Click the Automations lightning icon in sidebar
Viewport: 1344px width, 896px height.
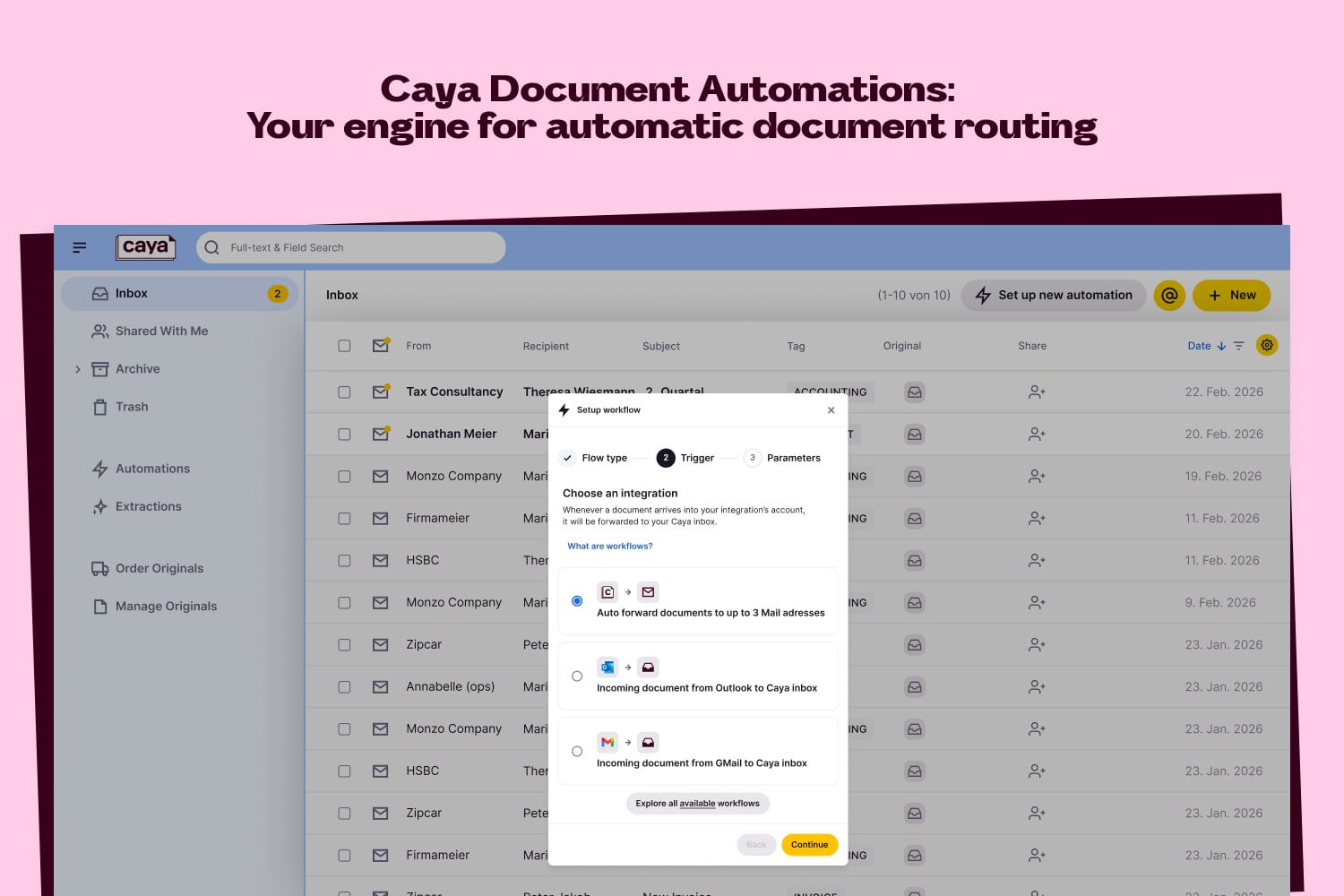pos(100,469)
